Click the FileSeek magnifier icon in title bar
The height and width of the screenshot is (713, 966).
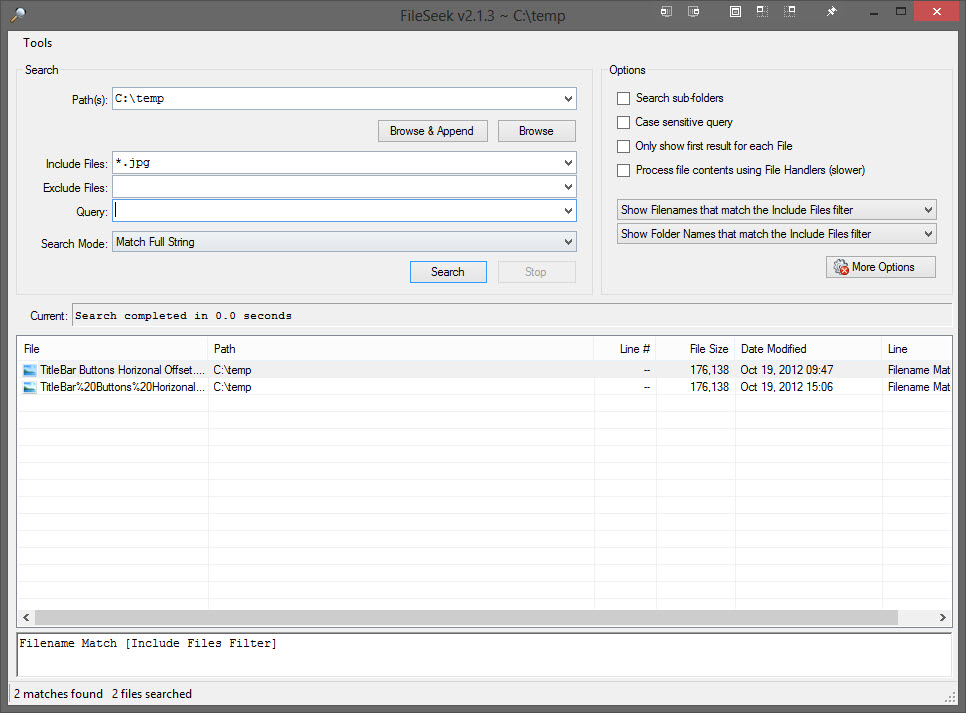tap(17, 13)
